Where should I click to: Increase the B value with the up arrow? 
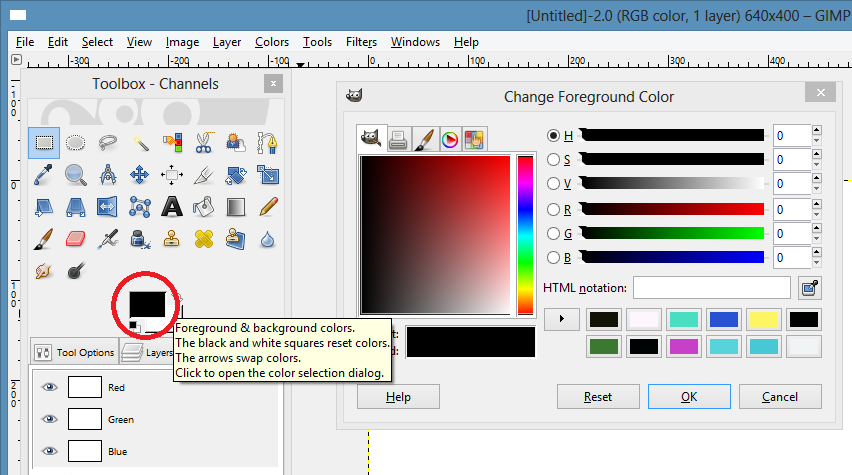point(816,252)
